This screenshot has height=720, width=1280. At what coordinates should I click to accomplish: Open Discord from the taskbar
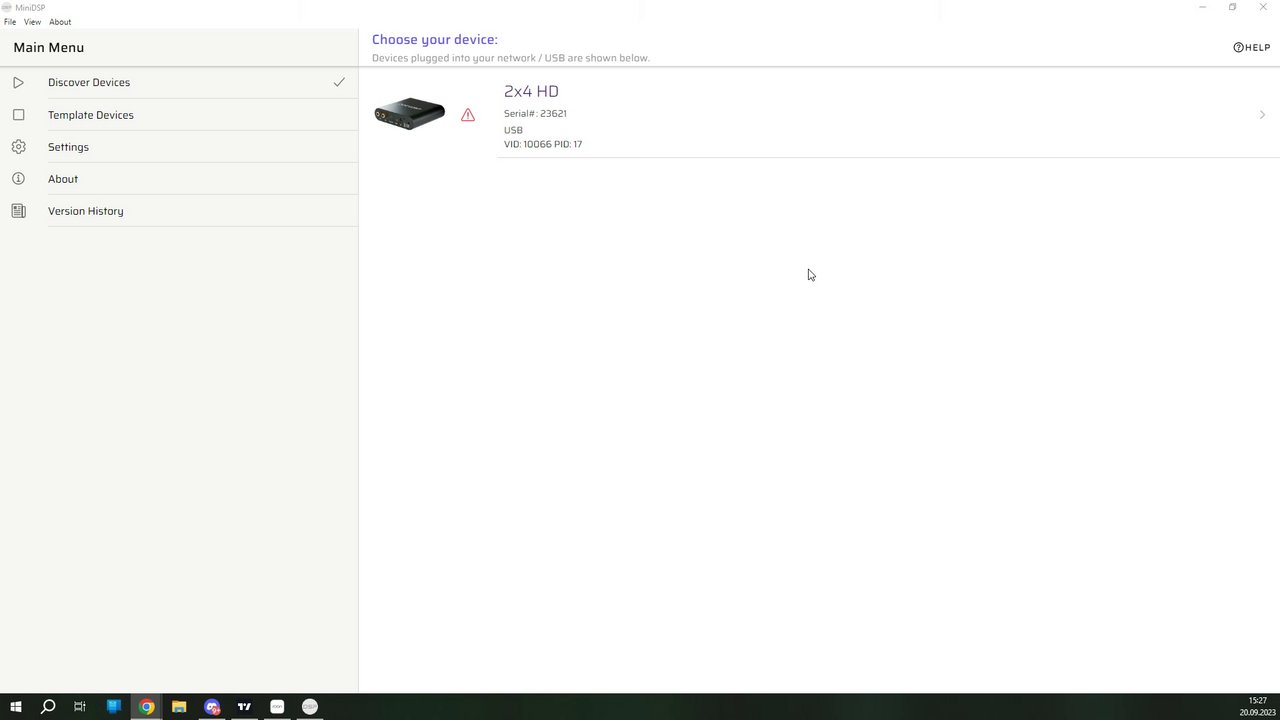click(212, 707)
